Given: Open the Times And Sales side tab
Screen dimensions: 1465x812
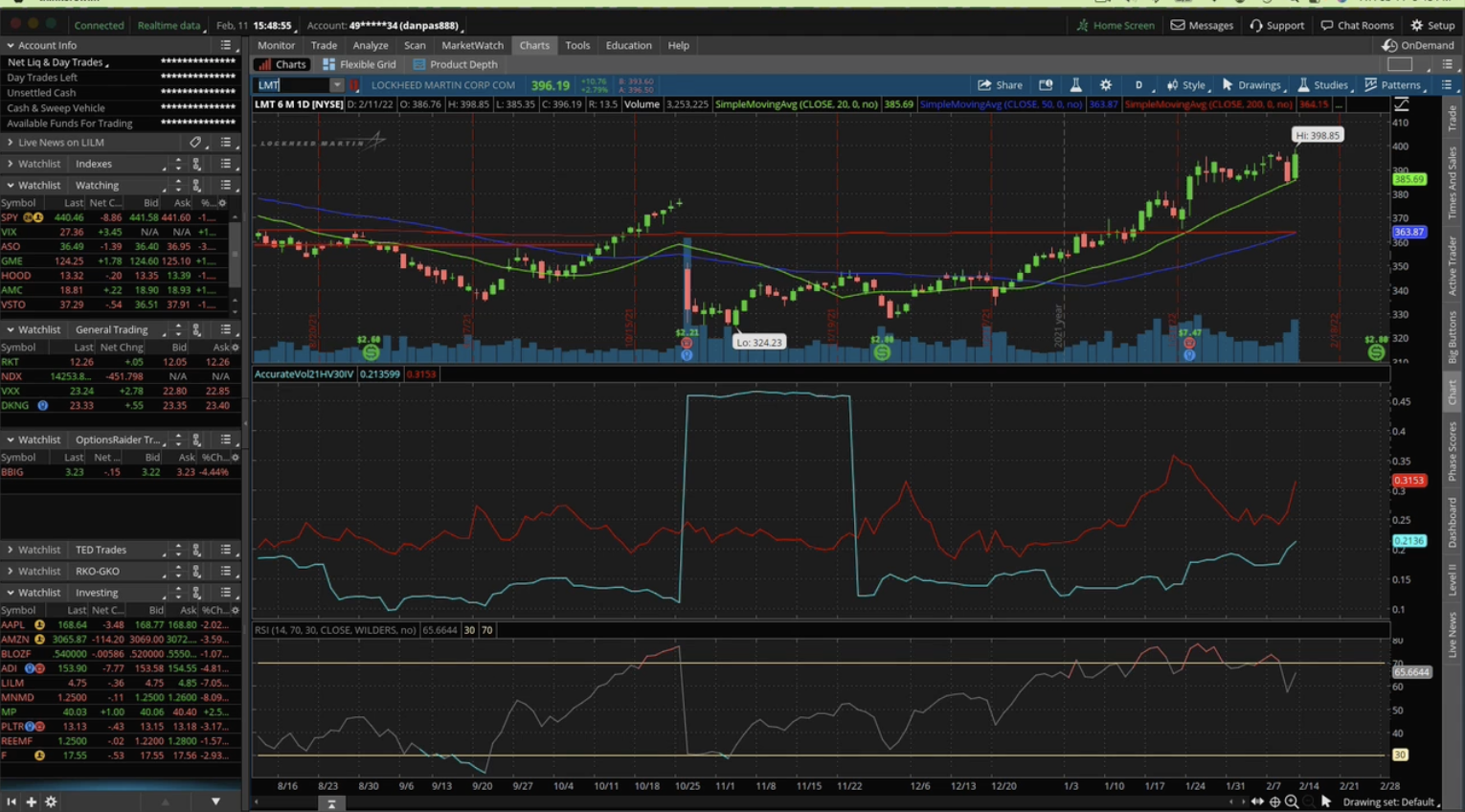Looking at the screenshot, I should pyautogui.click(x=1452, y=182).
